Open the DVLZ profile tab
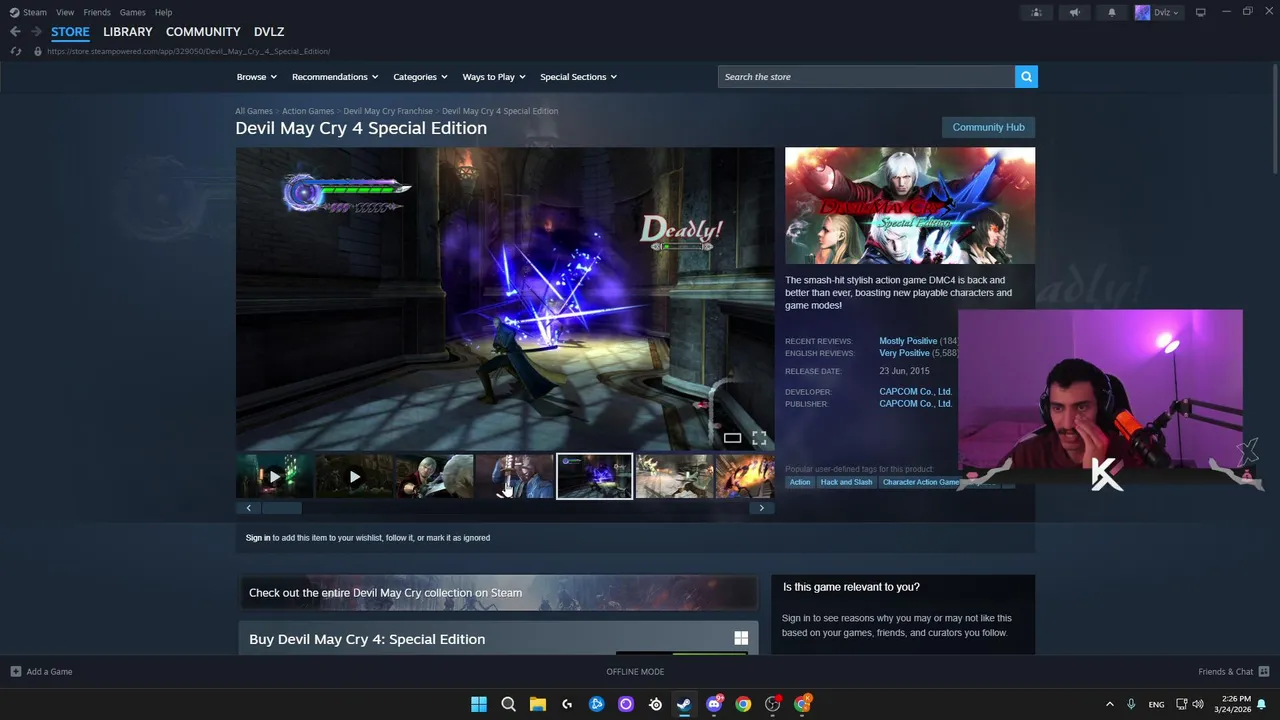This screenshot has height=720, width=1280. (269, 32)
